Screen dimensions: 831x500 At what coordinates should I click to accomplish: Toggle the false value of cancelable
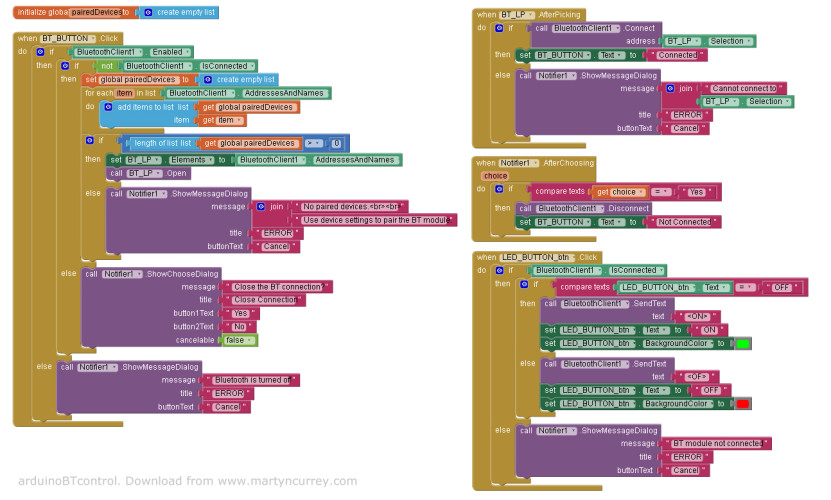241,340
